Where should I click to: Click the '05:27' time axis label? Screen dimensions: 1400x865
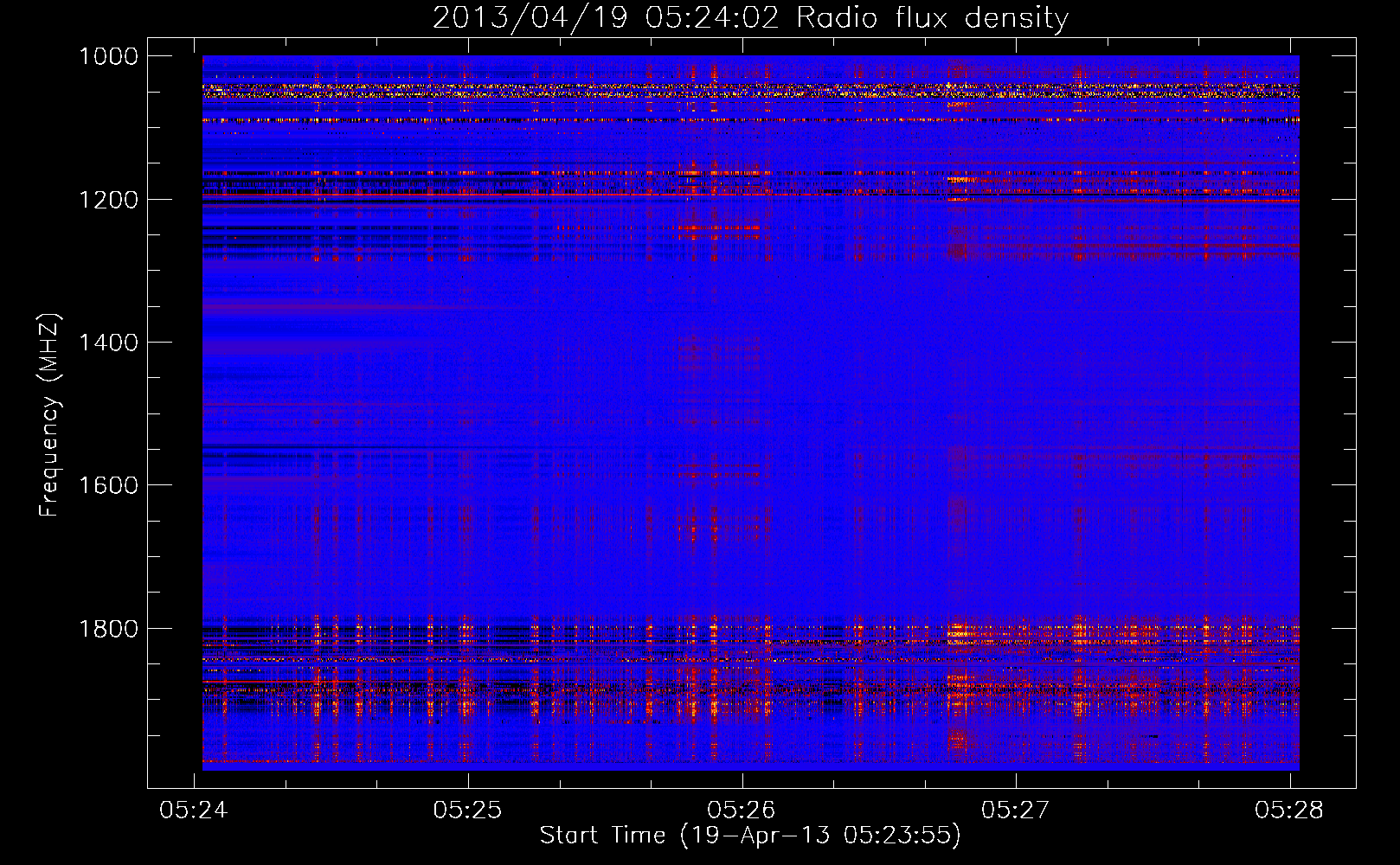(1016, 810)
